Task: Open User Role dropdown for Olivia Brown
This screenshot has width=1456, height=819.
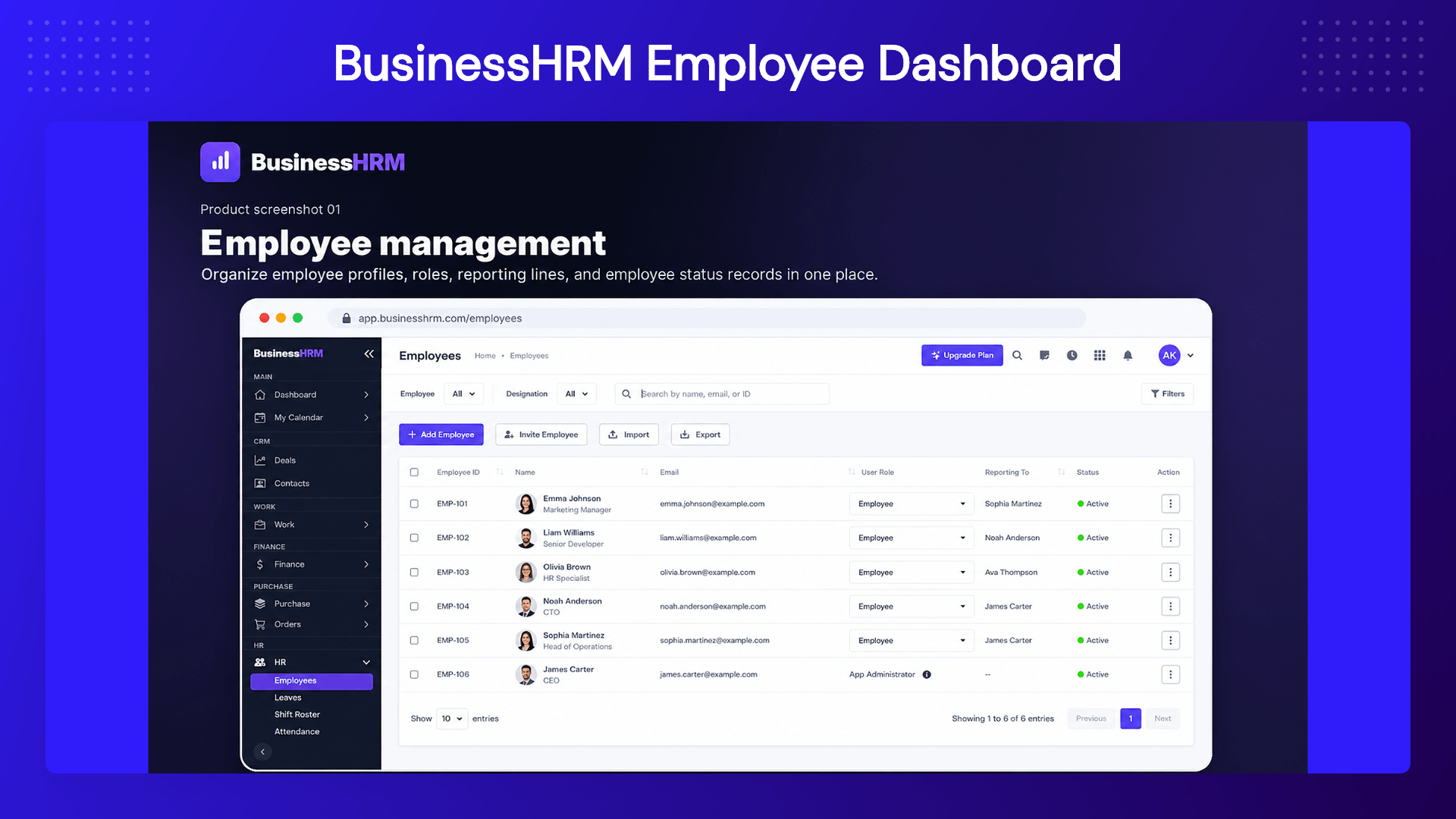Action: coord(911,572)
